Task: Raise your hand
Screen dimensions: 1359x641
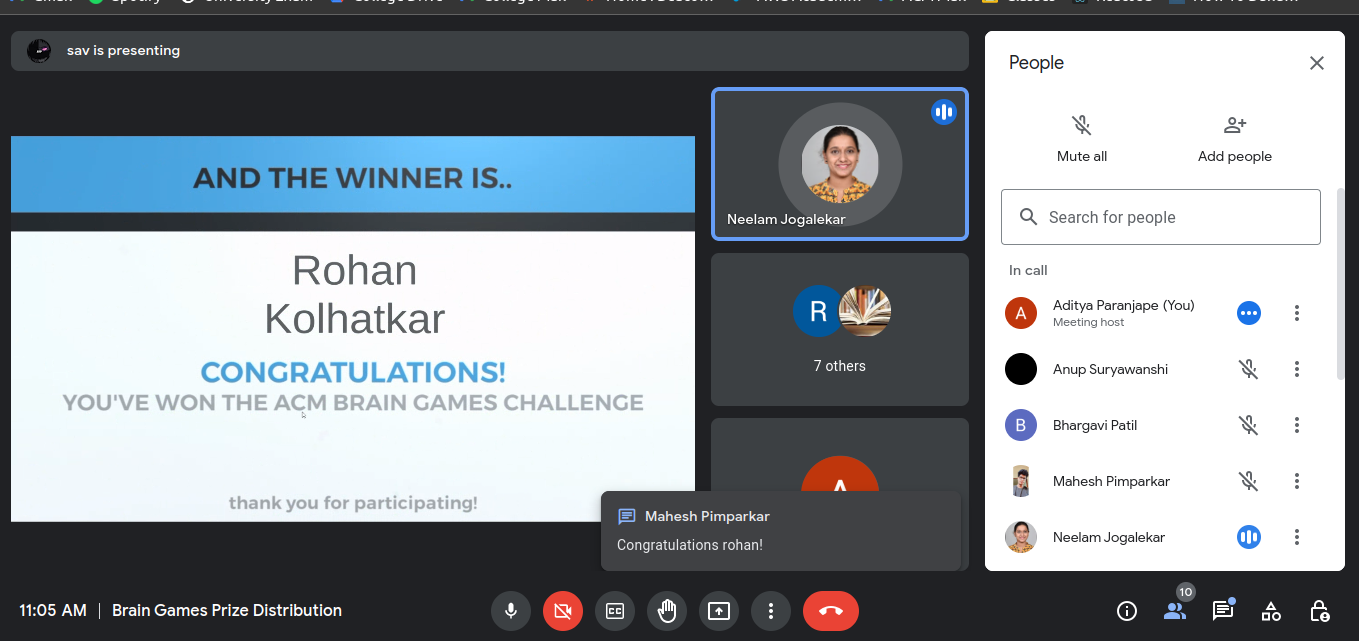Action: 667,611
